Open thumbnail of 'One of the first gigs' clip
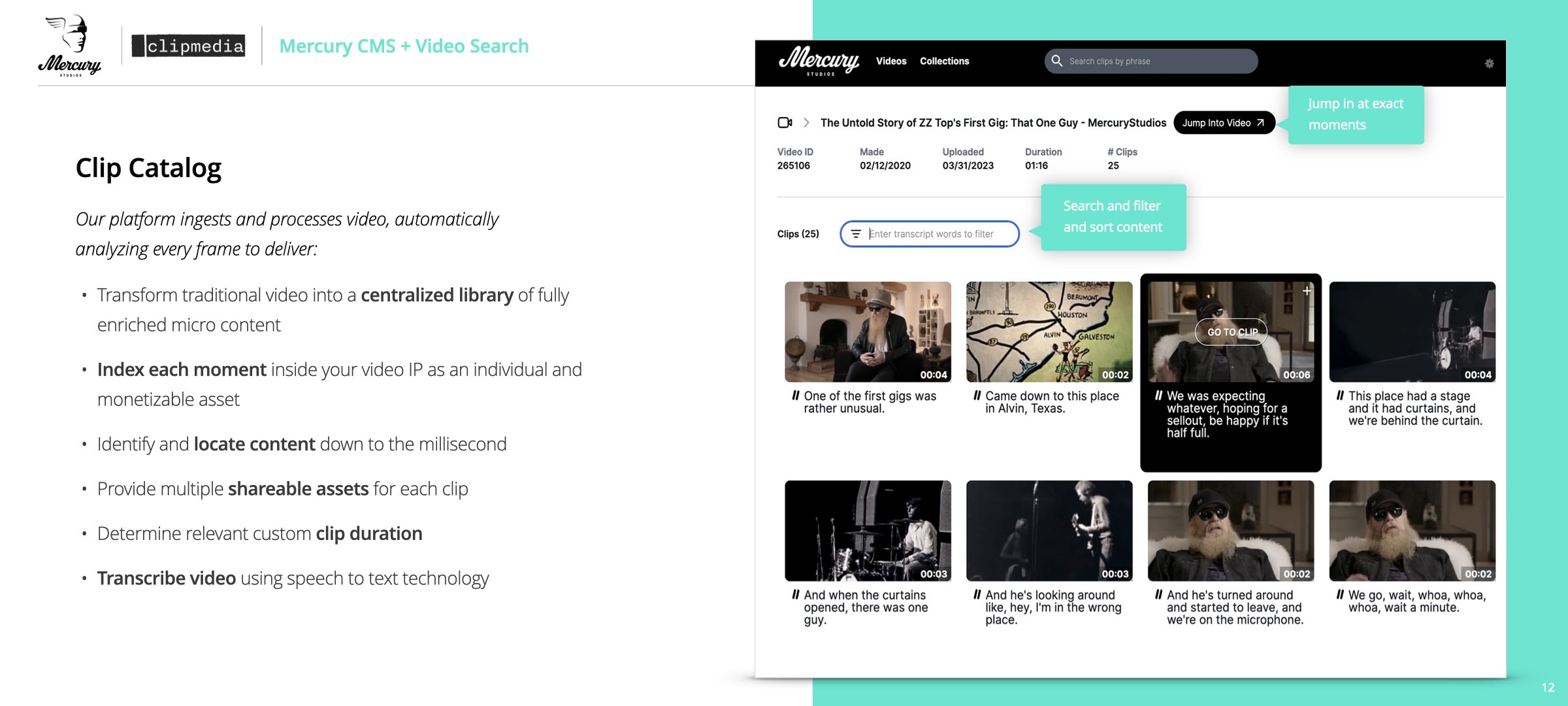Image resolution: width=1568 pixels, height=706 pixels. pyautogui.click(x=868, y=332)
